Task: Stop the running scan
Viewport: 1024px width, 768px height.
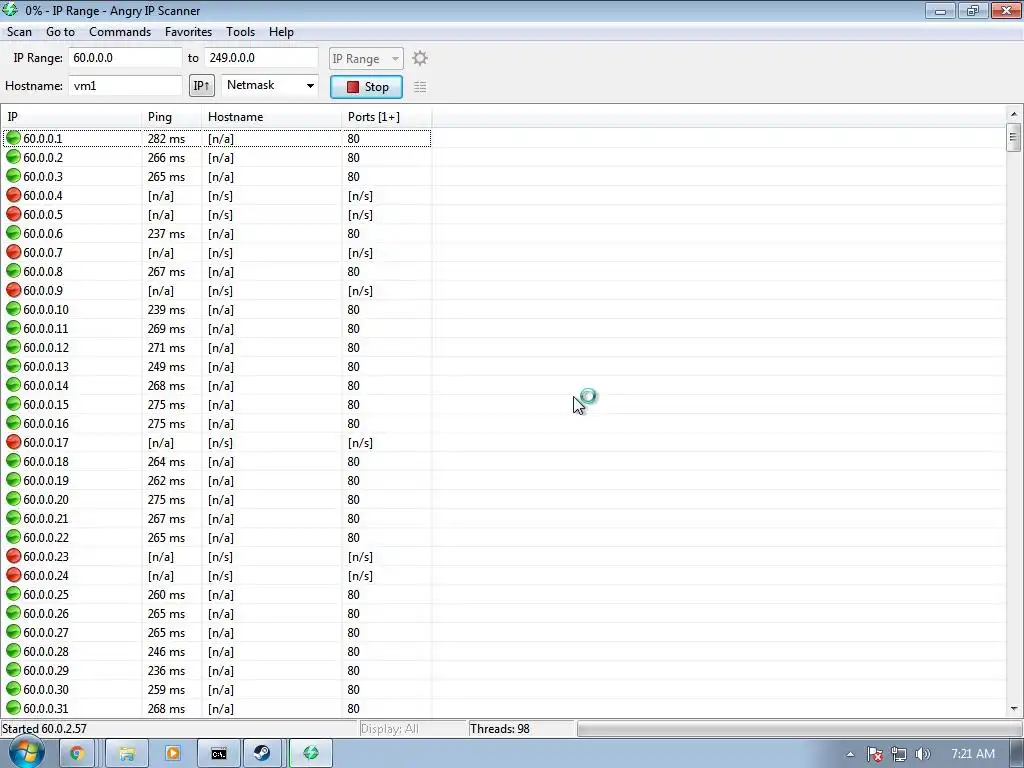Action: (x=366, y=87)
